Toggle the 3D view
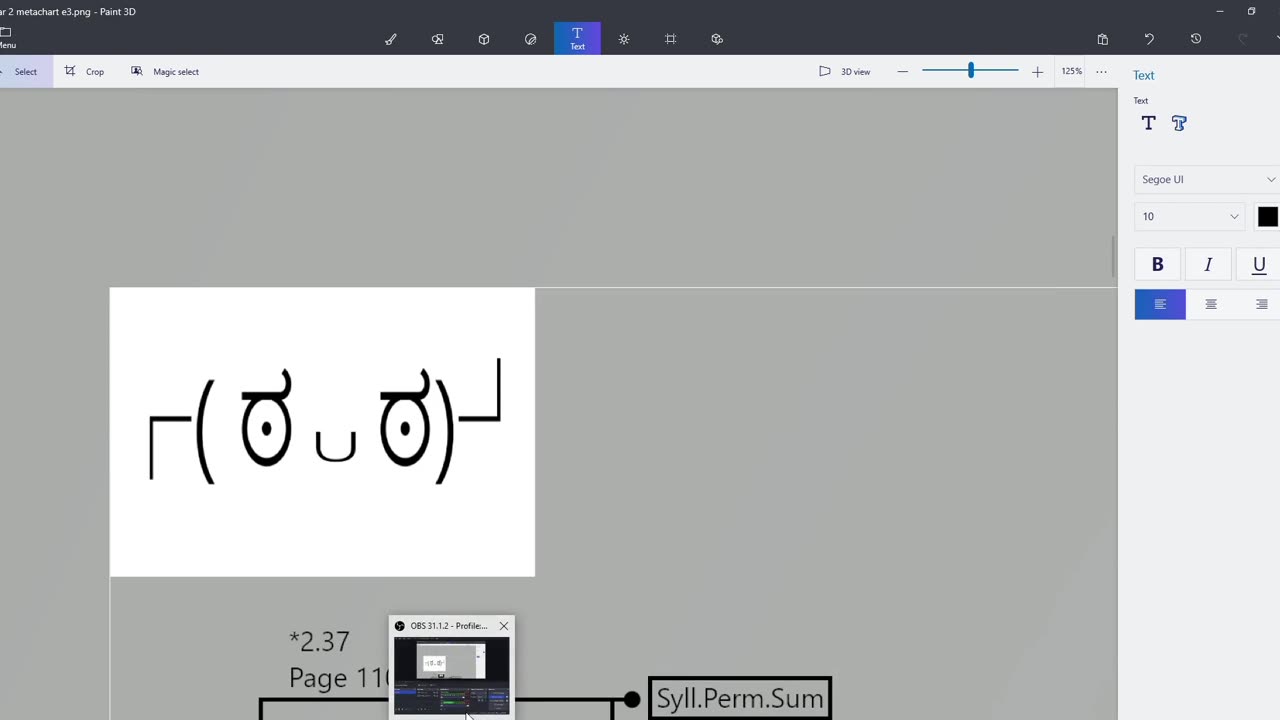 coord(845,72)
